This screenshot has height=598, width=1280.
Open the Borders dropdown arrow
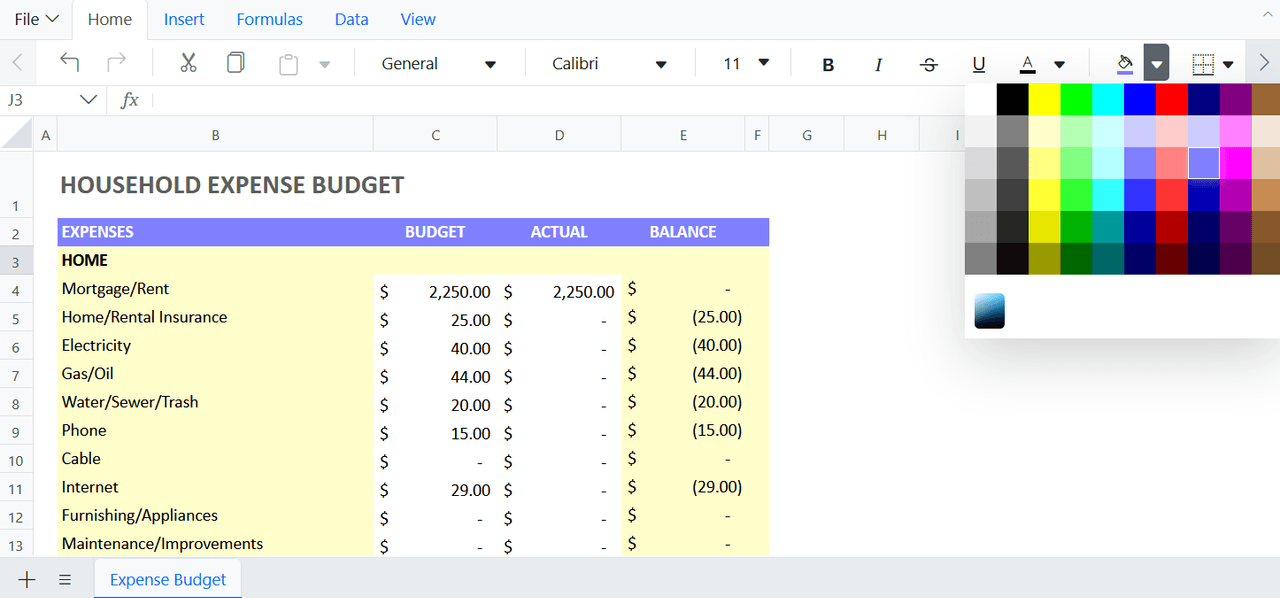[x=1228, y=65]
